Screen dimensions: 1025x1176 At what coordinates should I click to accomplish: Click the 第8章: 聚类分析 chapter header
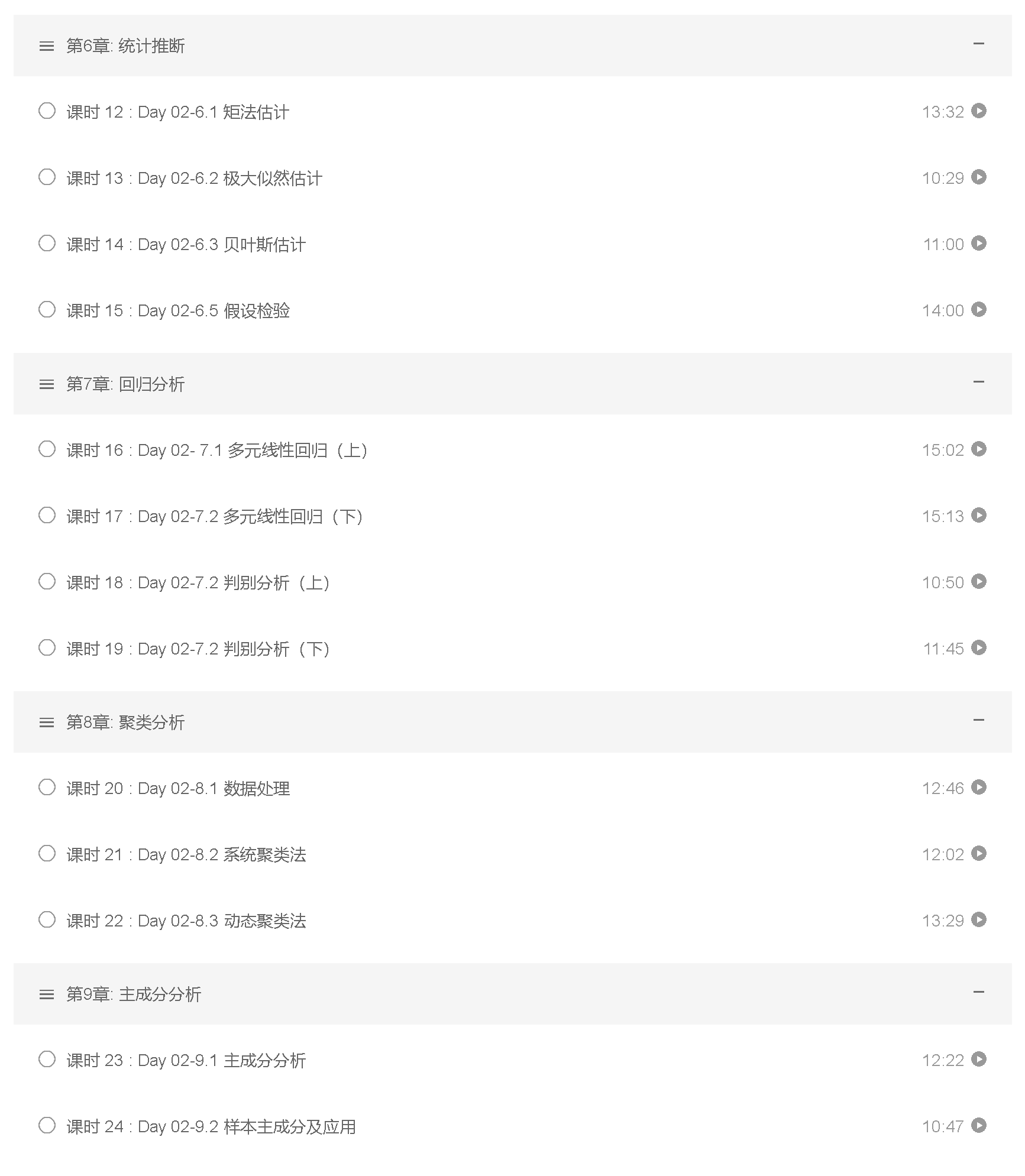(x=125, y=723)
